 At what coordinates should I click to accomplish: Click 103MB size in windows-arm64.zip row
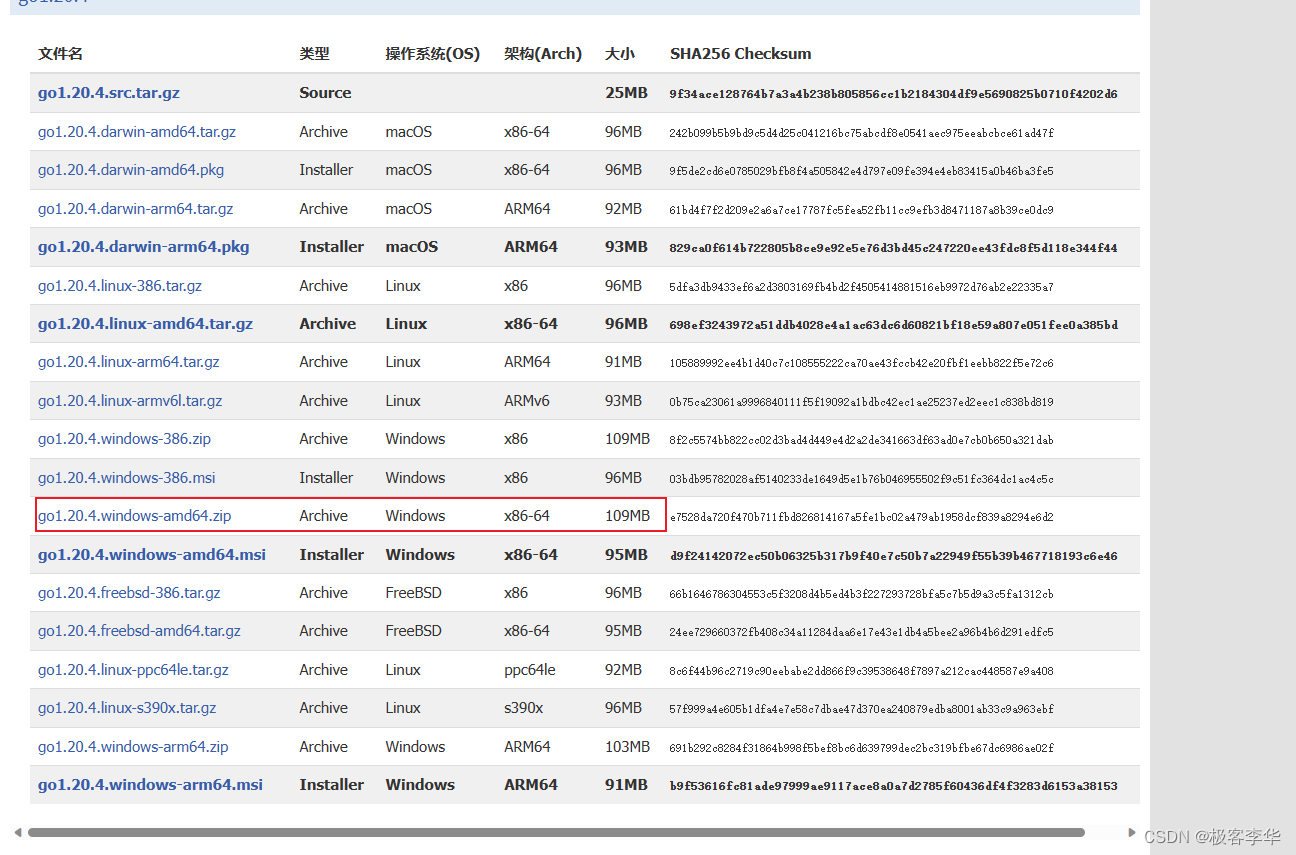pos(627,747)
